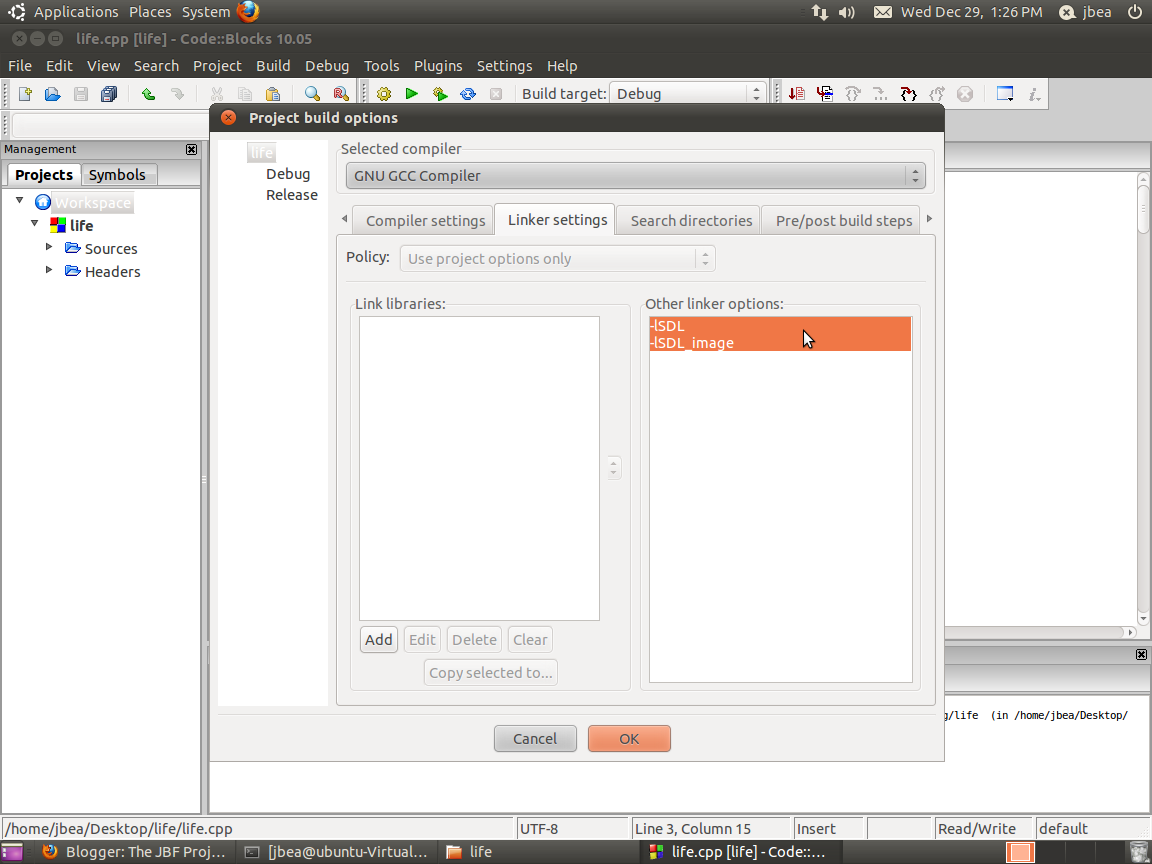Build and run with the gear-play icon
Screen dimensions: 1152x864
pyautogui.click(x=439, y=94)
